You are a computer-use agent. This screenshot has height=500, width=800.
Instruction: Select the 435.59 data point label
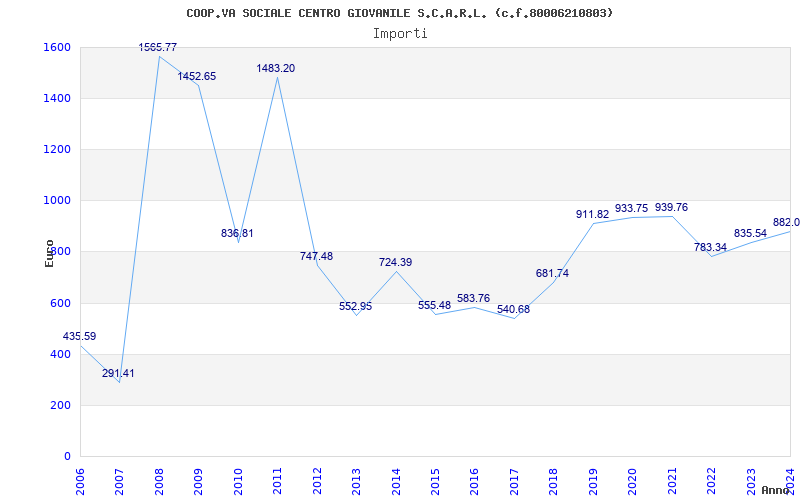80,336
